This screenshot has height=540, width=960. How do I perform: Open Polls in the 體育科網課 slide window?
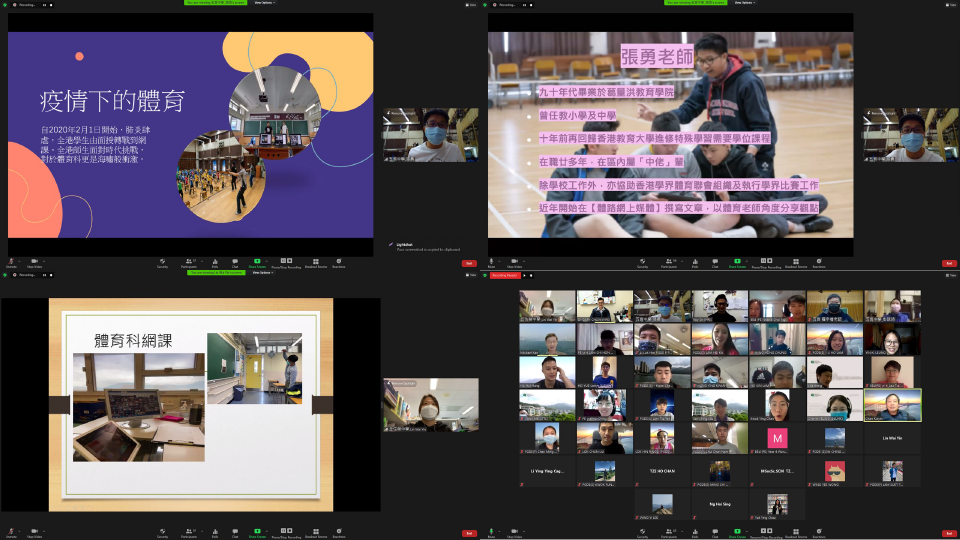(215, 533)
